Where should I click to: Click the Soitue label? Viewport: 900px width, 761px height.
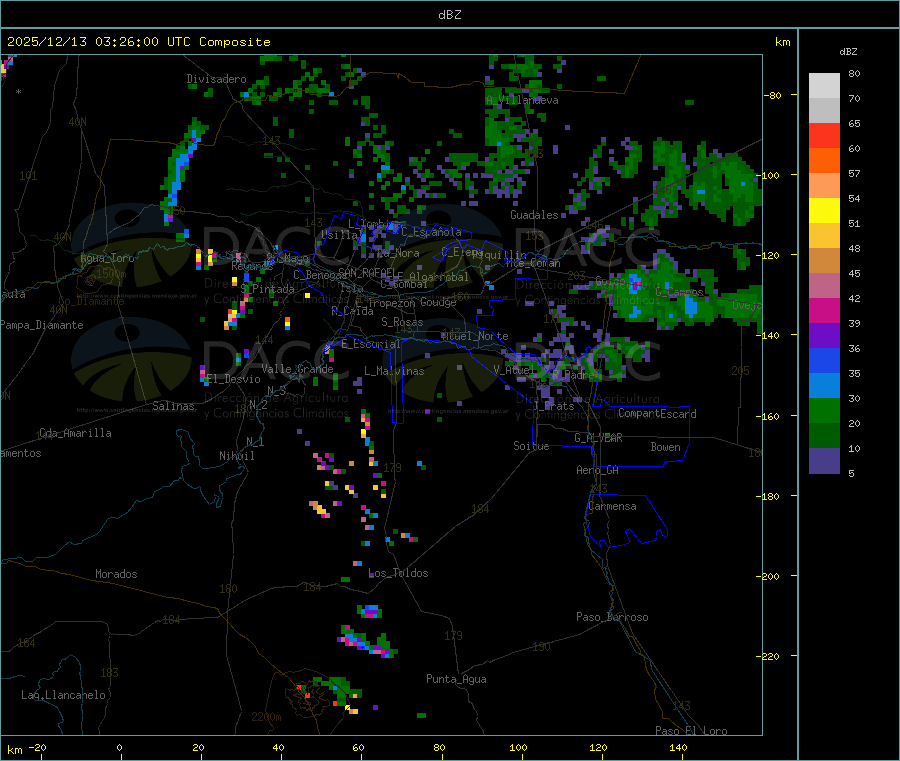[531, 446]
